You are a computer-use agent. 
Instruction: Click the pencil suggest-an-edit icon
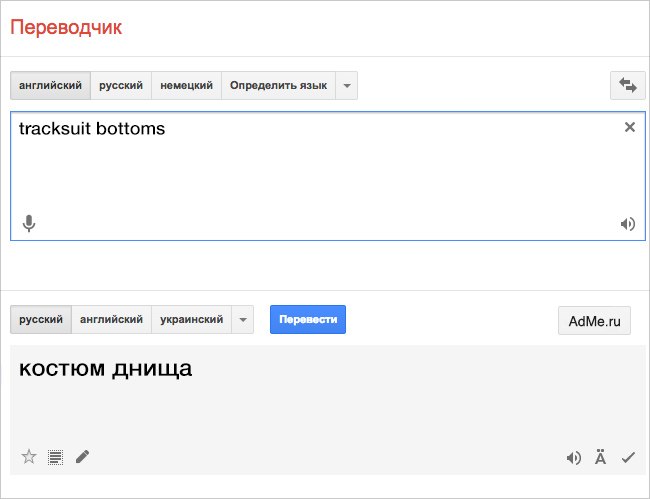click(x=82, y=457)
